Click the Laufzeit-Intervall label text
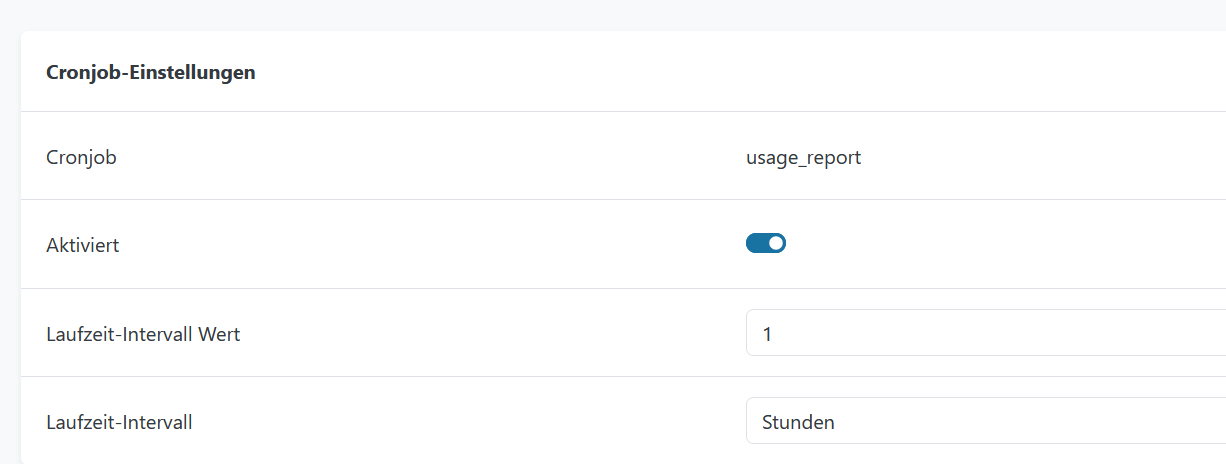This screenshot has width=1226, height=464. 119,422
